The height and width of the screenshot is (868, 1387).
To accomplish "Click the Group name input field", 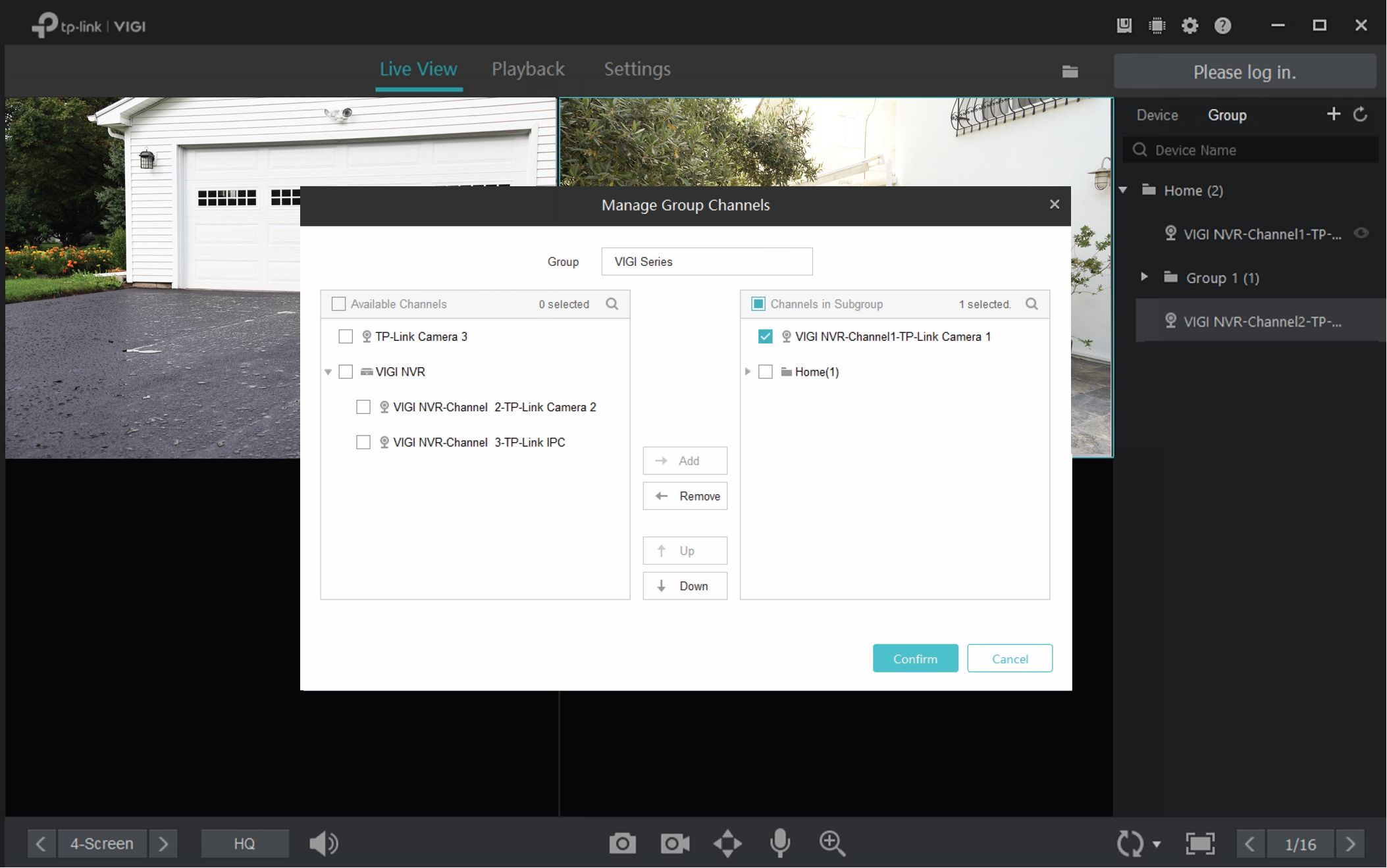I will pyautogui.click(x=706, y=261).
